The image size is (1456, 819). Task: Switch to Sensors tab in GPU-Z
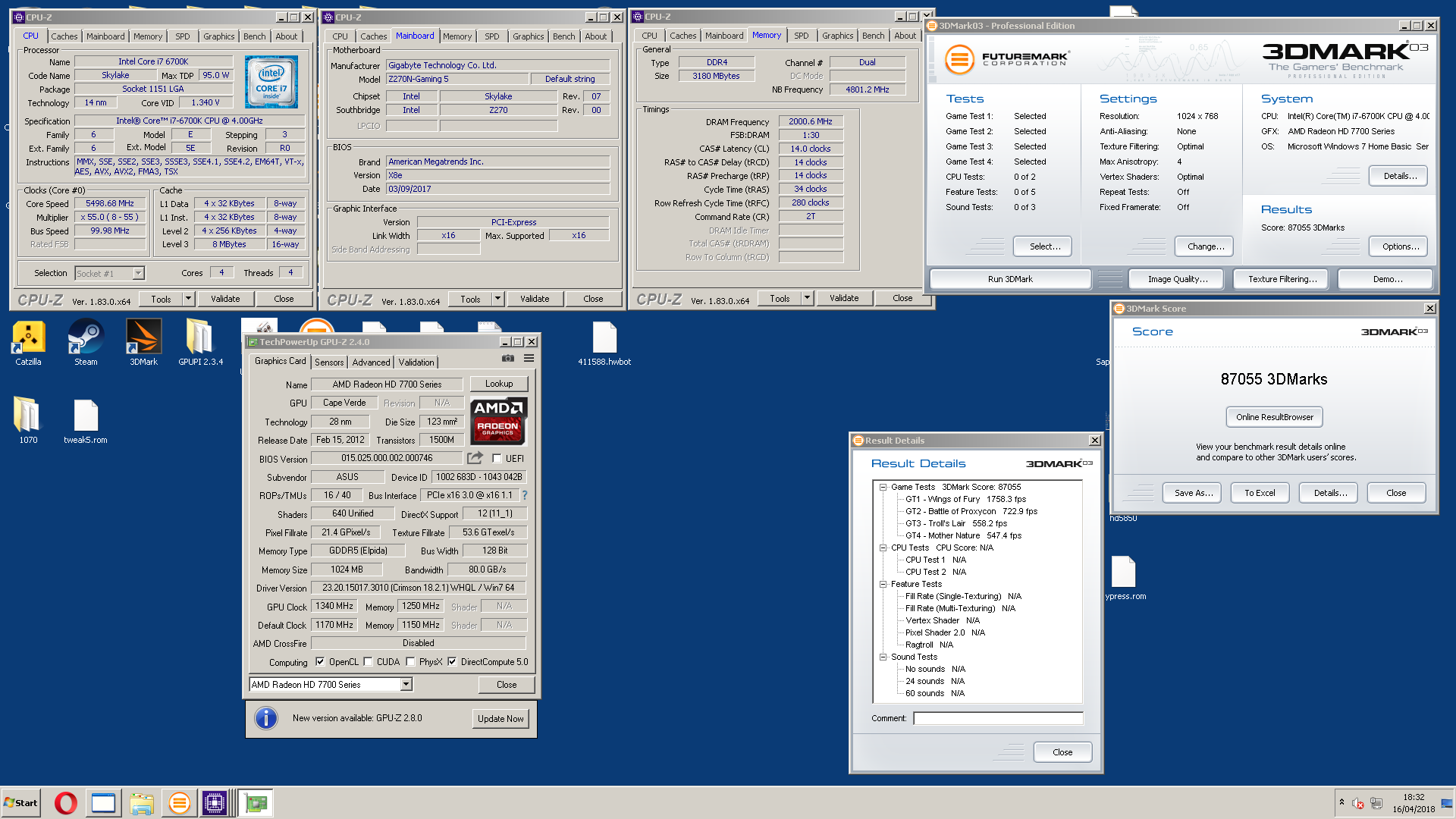[329, 362]
